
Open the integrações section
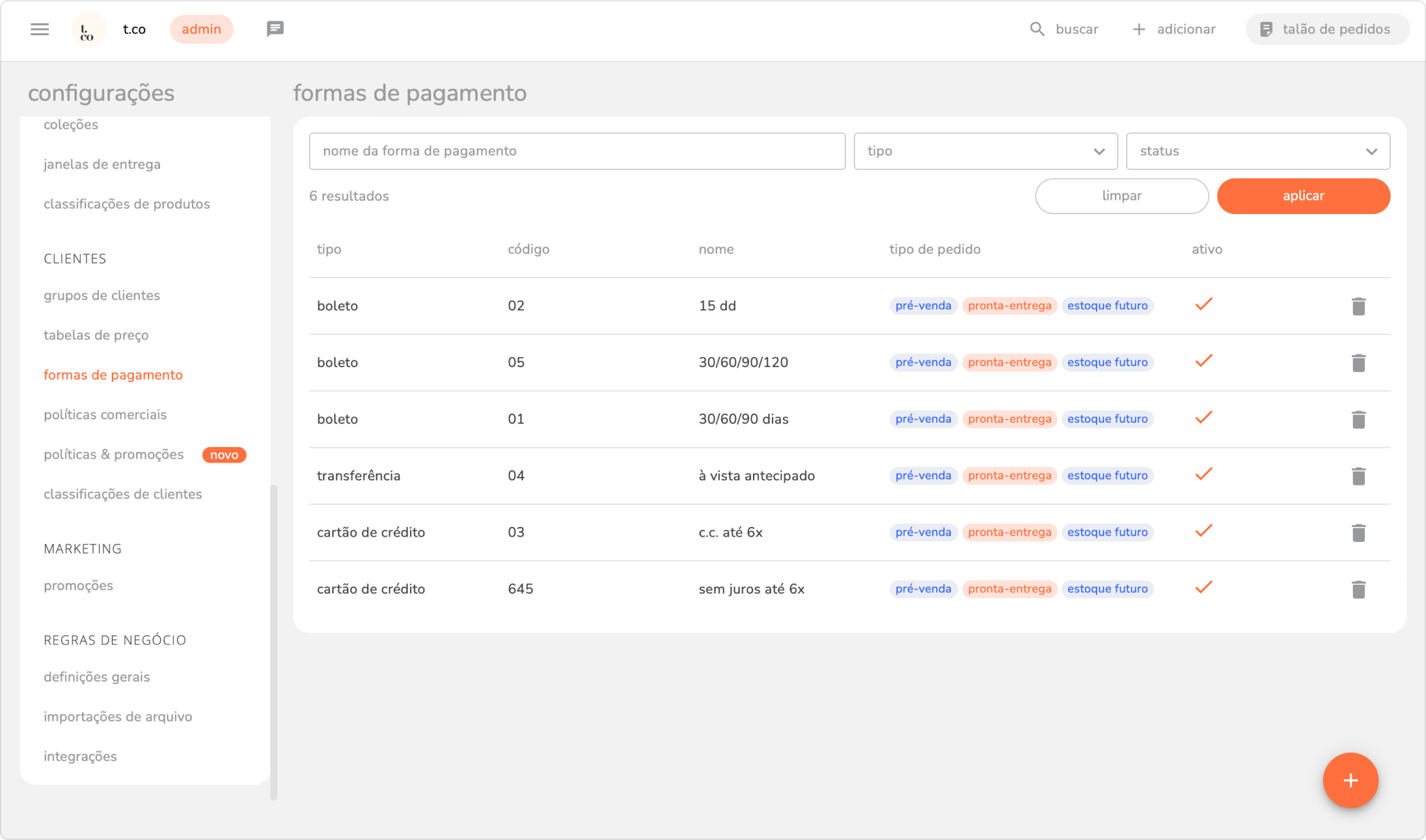[x=80, y=756]
